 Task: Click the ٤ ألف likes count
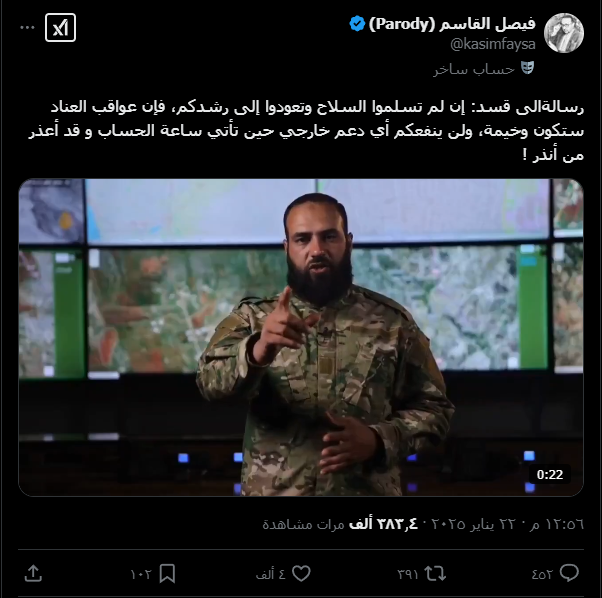click(x=271, y=575)
